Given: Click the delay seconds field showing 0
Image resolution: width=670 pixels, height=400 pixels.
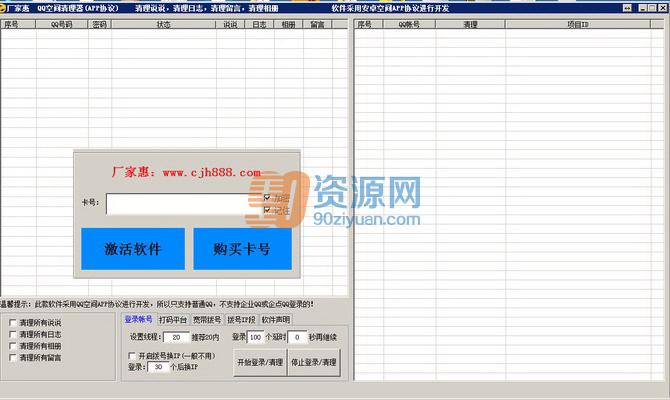Looking at the screenshot, I should coord(297,337).
